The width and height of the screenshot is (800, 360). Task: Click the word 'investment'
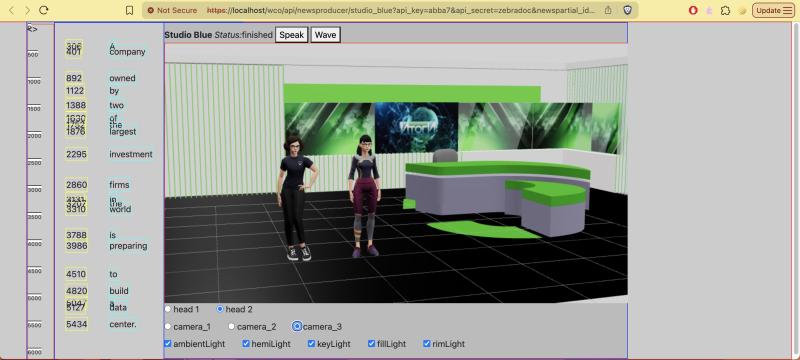131,155
